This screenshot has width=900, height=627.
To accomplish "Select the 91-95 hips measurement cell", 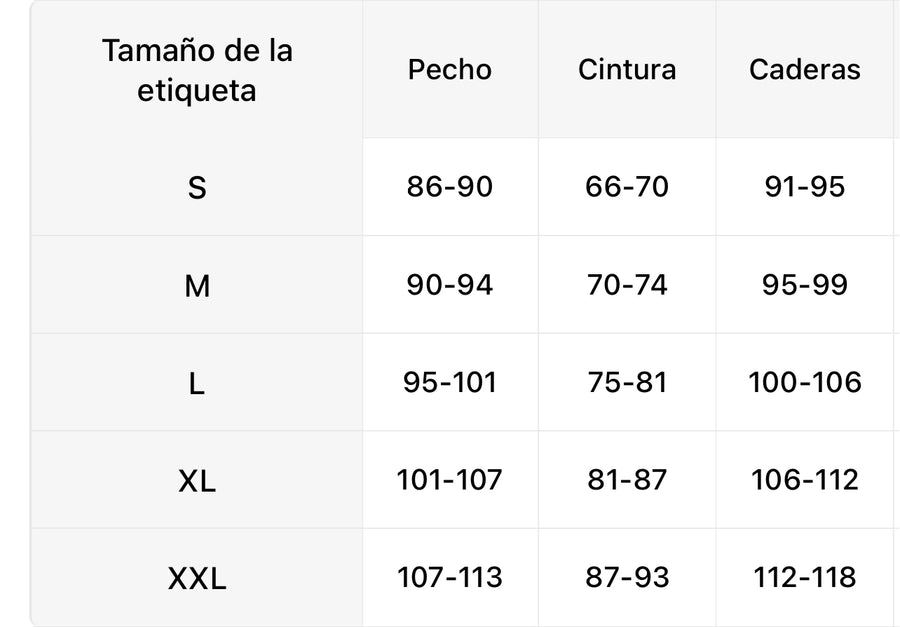I will click(x=804, y=187).
